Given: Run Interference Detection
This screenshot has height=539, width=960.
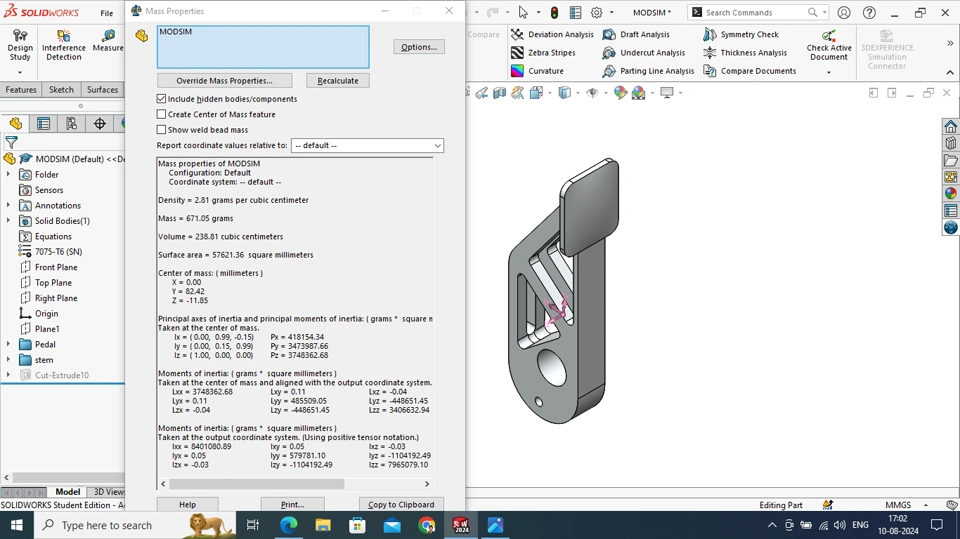Looking at the screenshot, I should [64, 45].
